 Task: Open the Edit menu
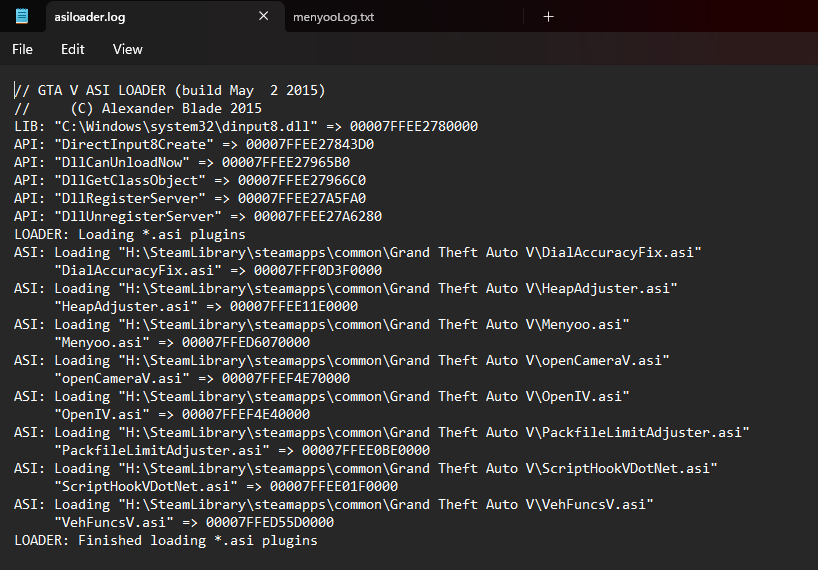pos(73,49)
